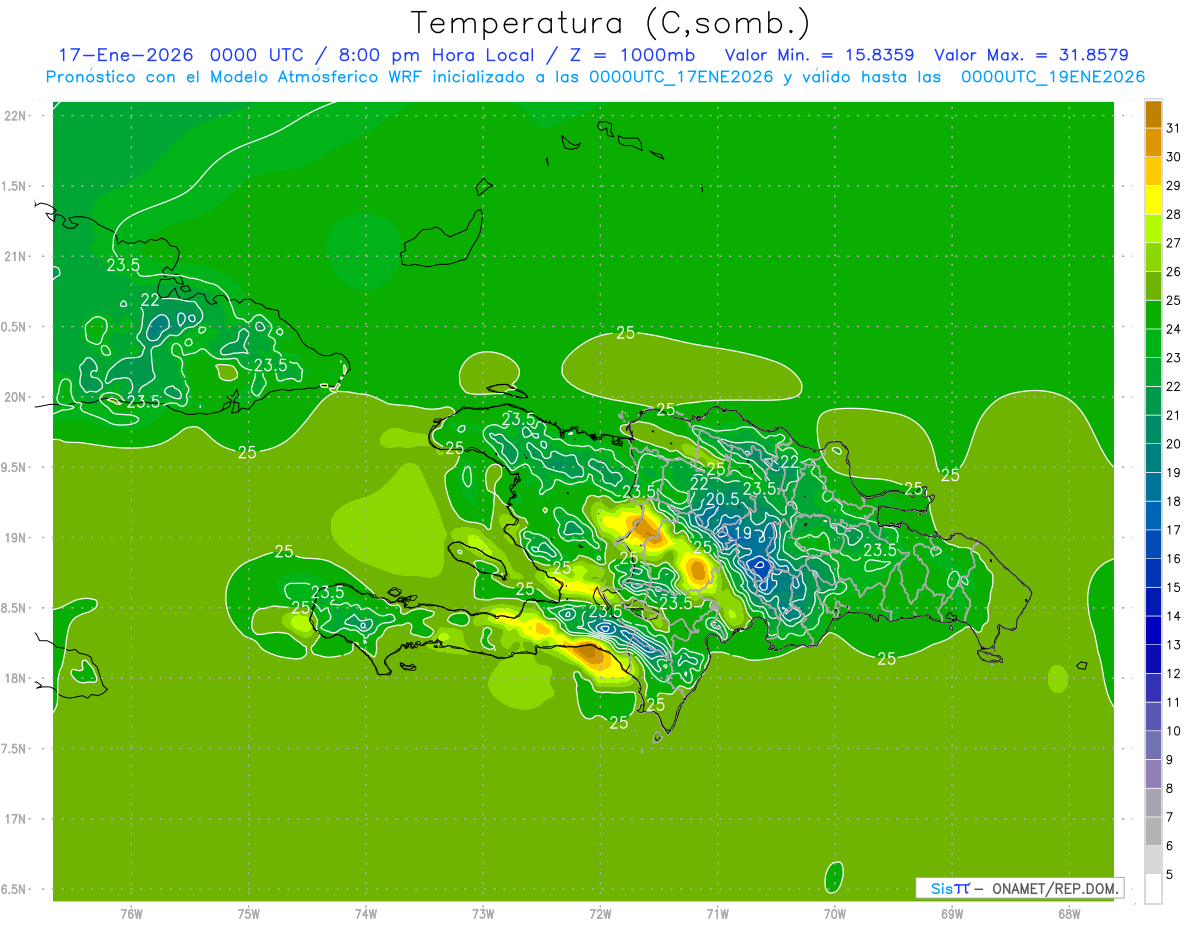Pick the legend swatch between 30 and 31
1200x927 pixels.
(x=1153, y=143)
